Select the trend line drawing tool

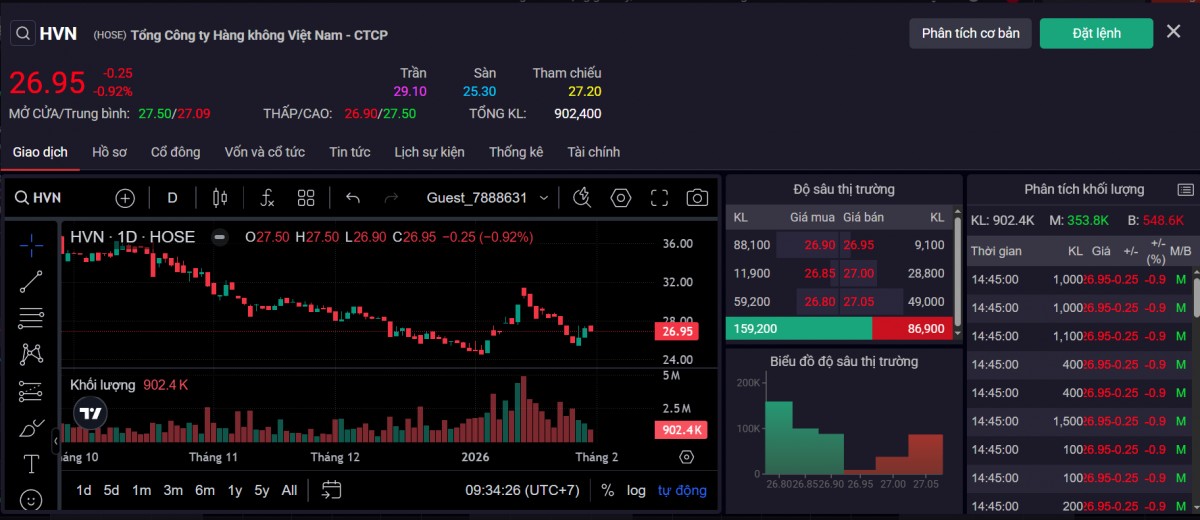pos(31,282)
